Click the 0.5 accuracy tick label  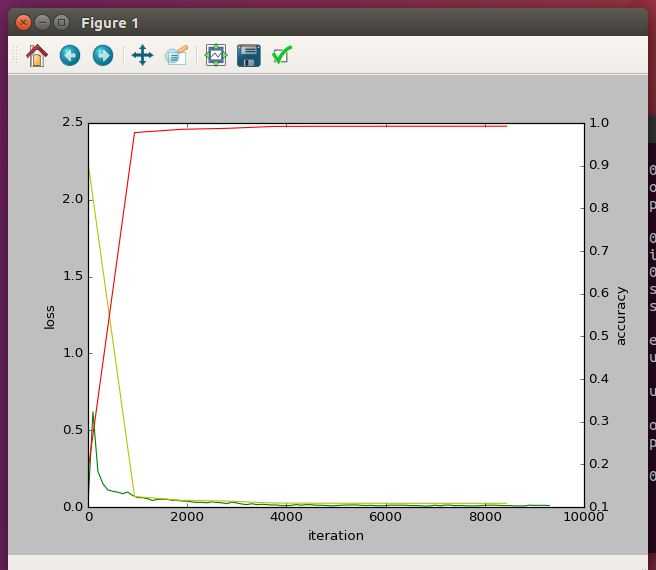599,336
